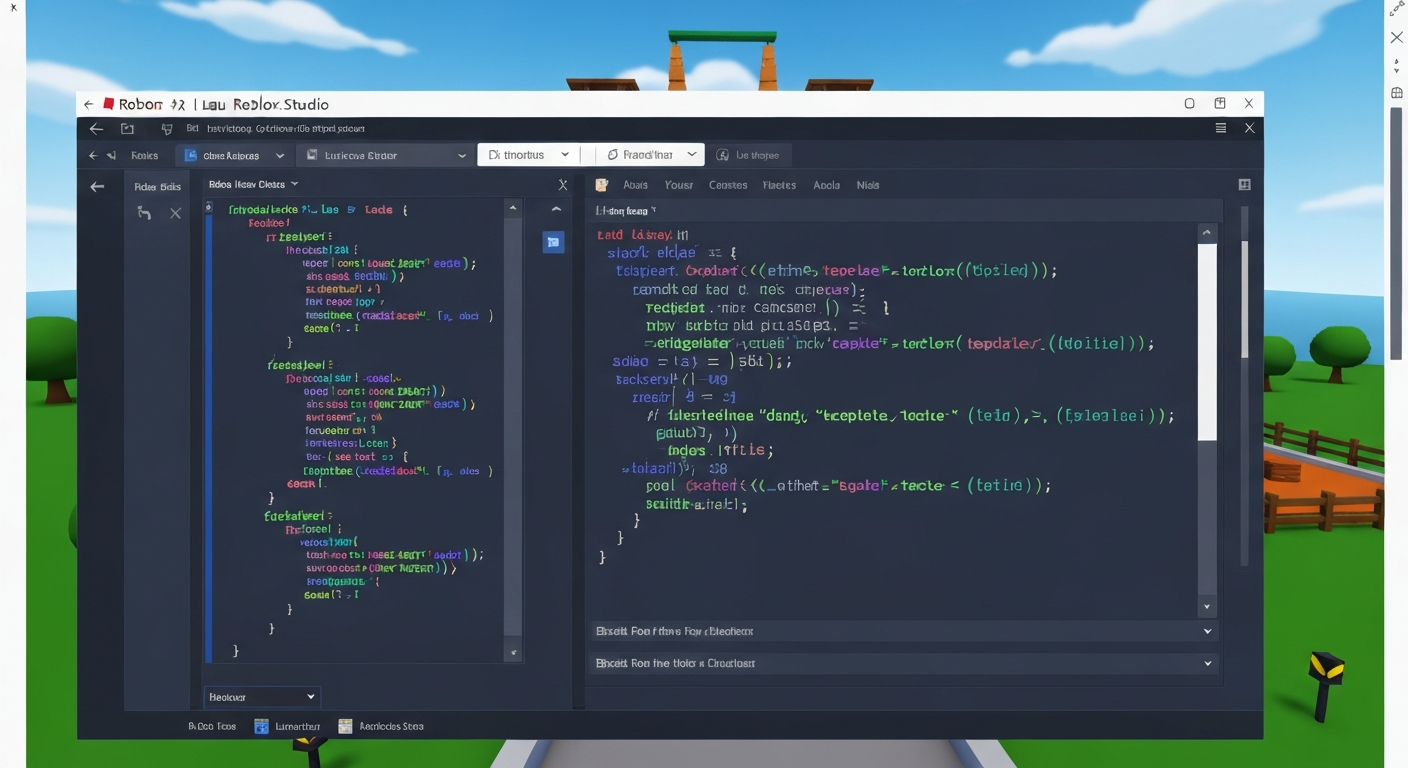The height and width of the screenshot is (768, 1408).
Task: Open the white 'Dx tinortus' dropdown
Action: click(528, 155)
